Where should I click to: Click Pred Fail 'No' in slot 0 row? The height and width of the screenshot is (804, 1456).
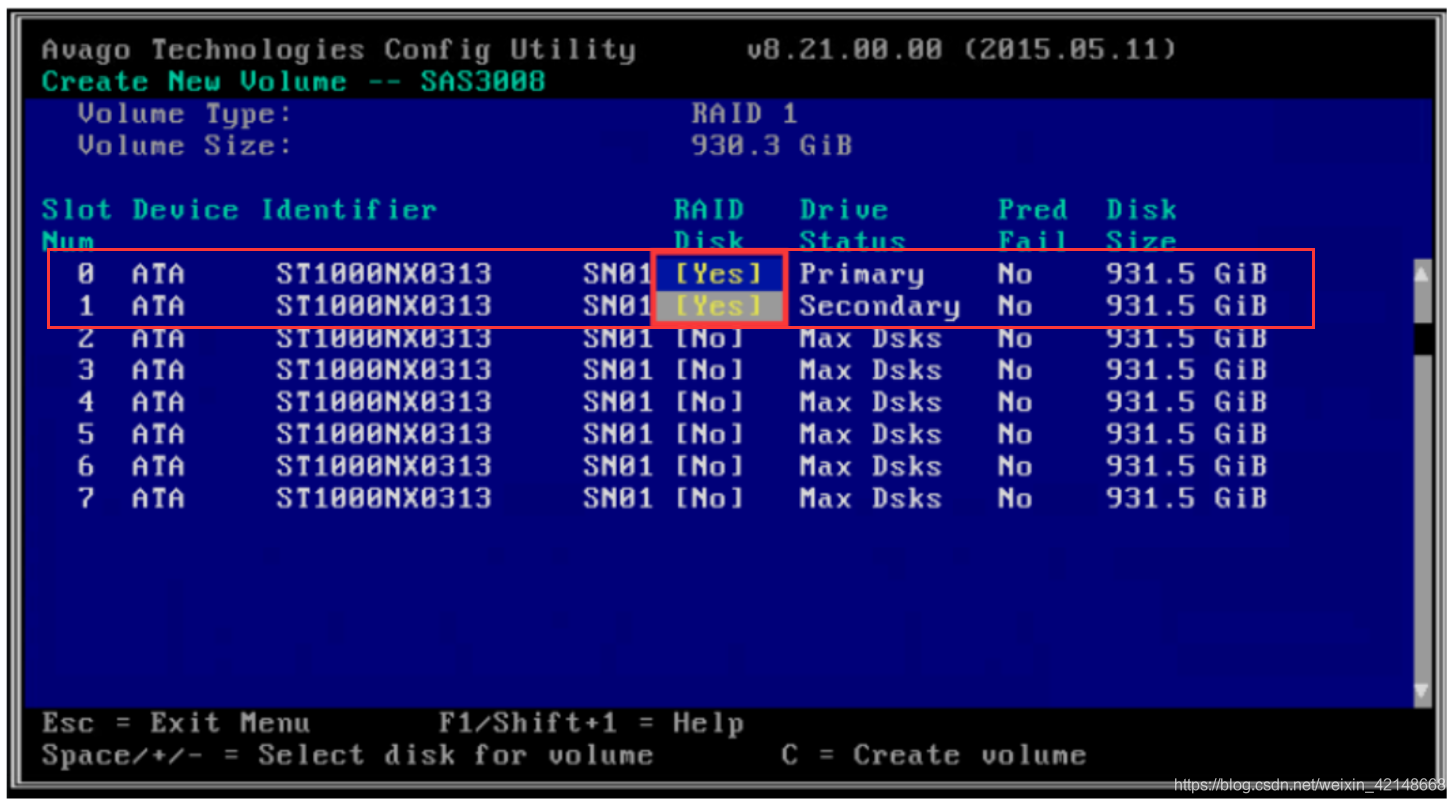point(1014,273)
